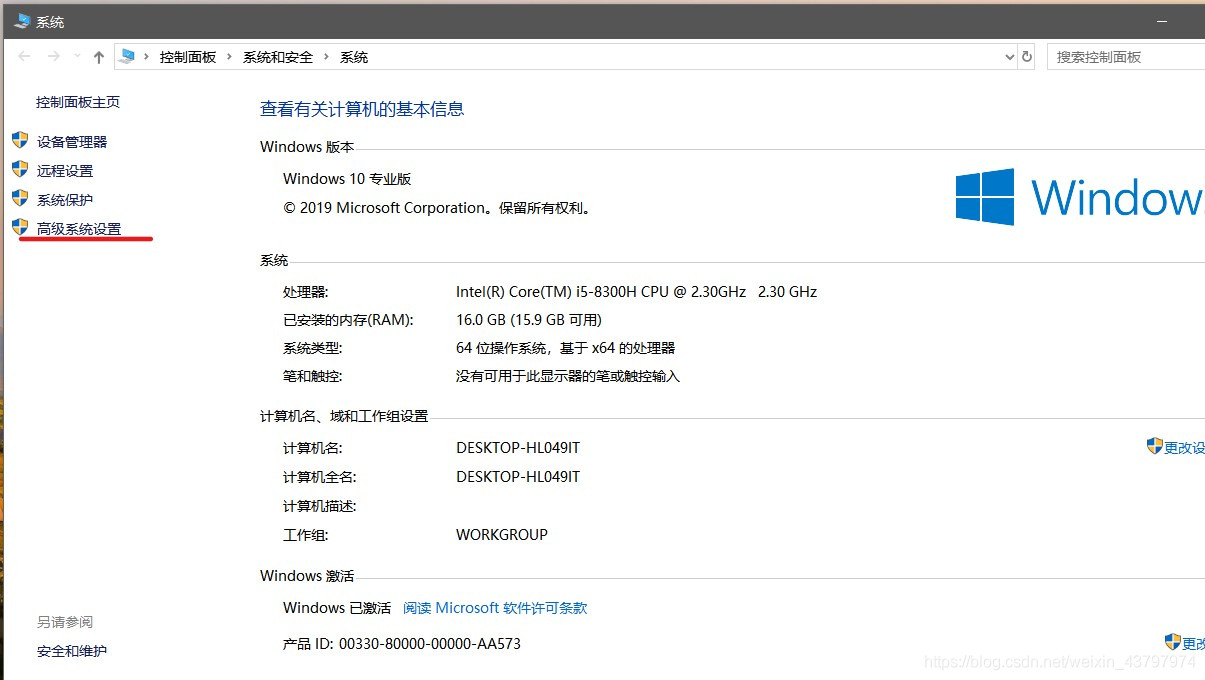Open recent locations dropdown arrow
Image resolution: width=1205 pixels, height=680 pixels.
click(76, 58)
